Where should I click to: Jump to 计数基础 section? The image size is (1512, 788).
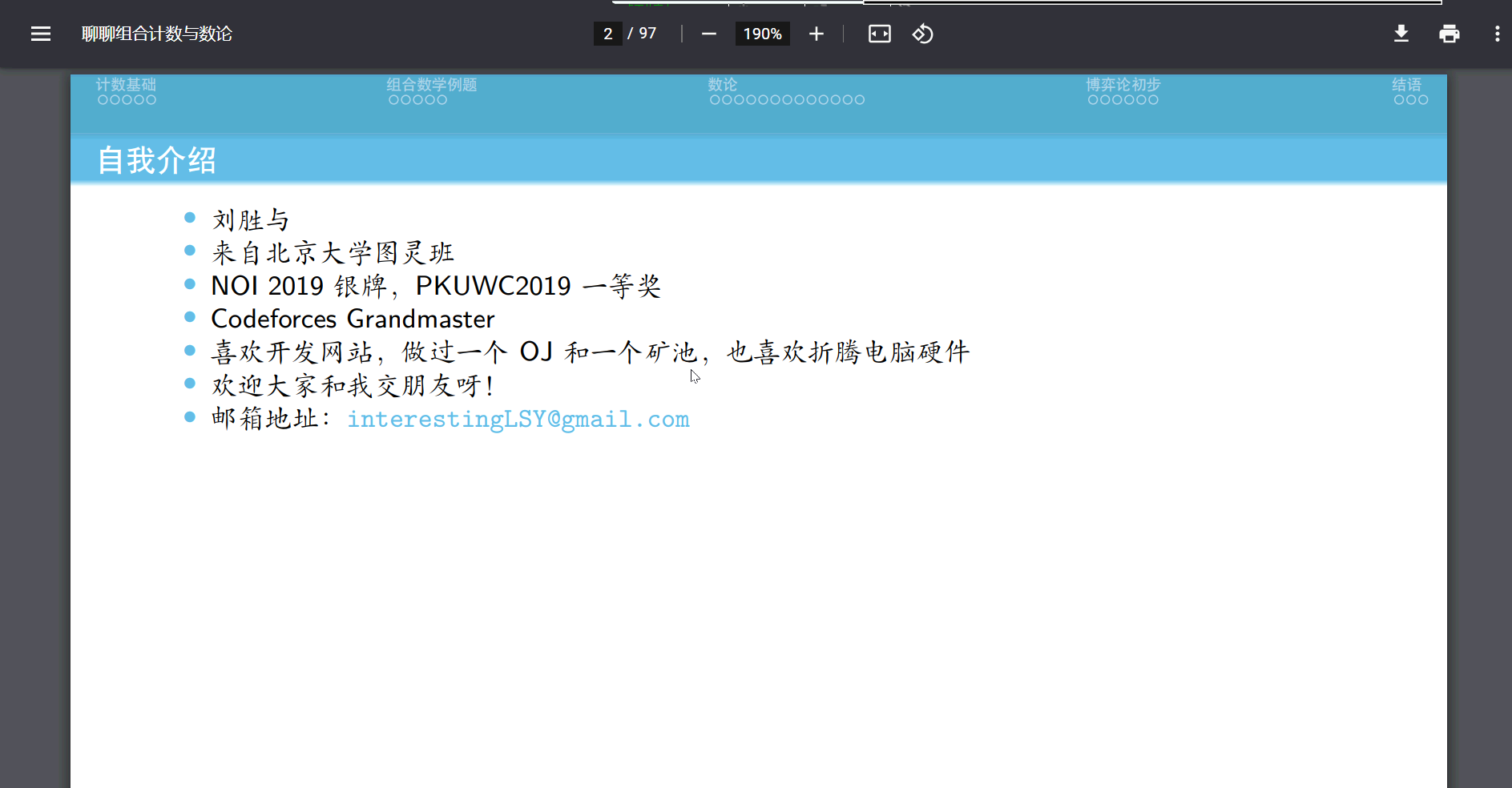[x=127, y=84]
